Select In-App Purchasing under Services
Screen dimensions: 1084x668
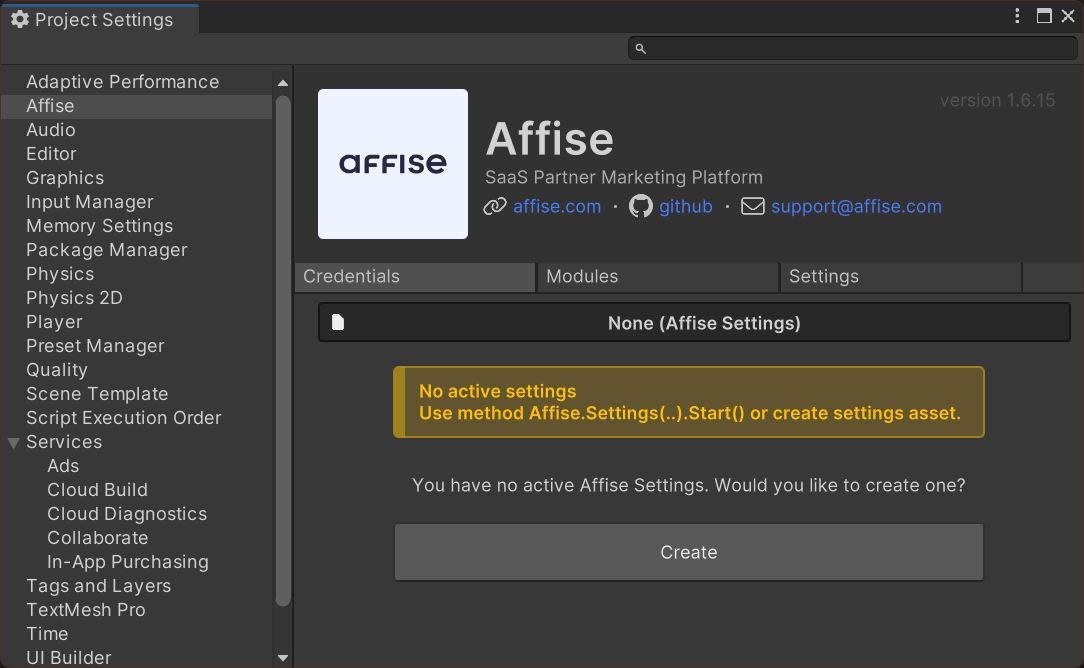[127, 561]
